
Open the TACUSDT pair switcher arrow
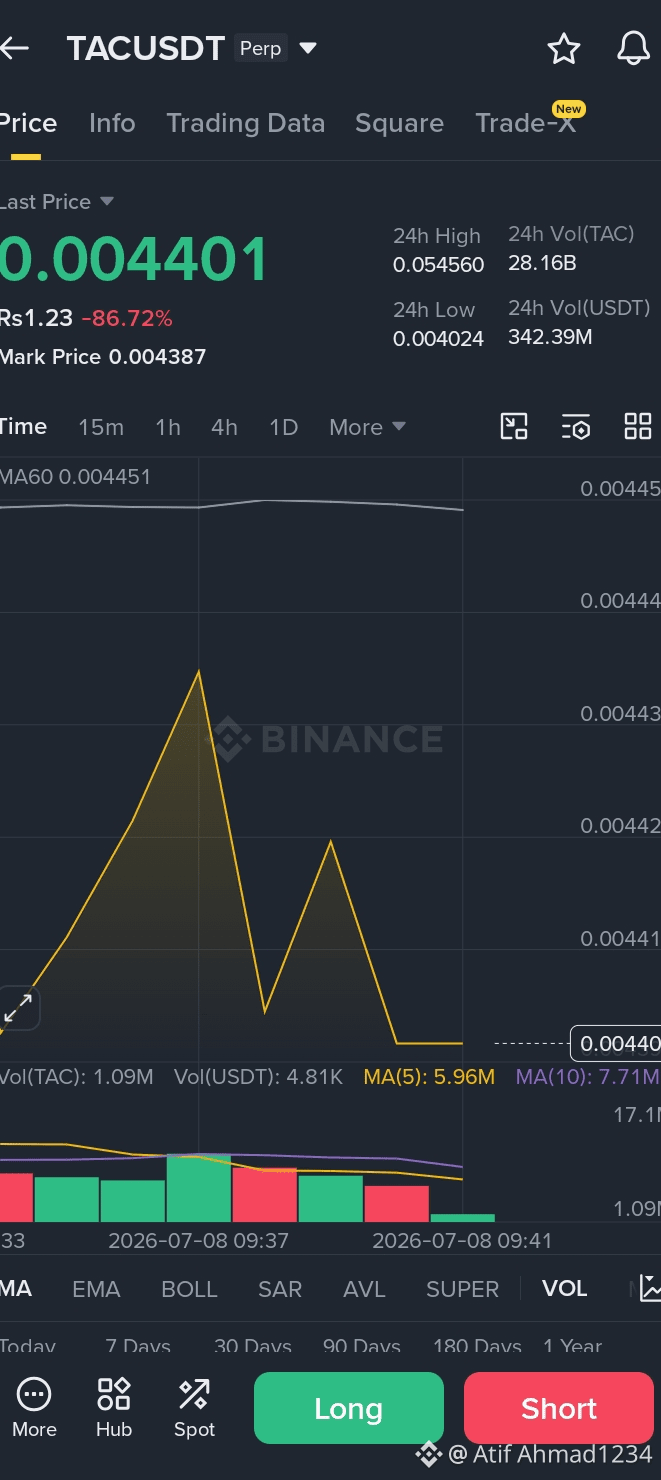(308, 48)
